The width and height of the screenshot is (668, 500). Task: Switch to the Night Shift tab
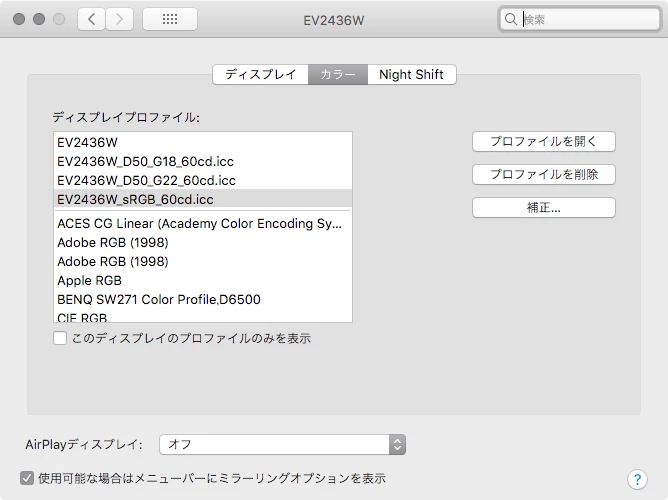[412, 75]
